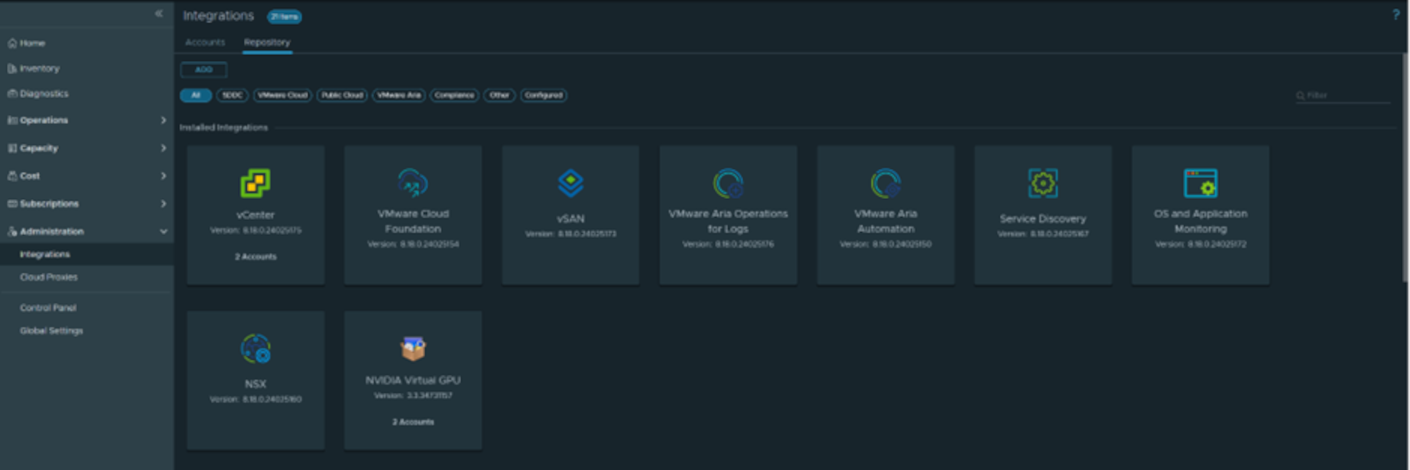Image resolution: width=1410 pixels, height=470 pixels.
Task: Click the VMware Aria Automation card title
Action: [886, 221]
